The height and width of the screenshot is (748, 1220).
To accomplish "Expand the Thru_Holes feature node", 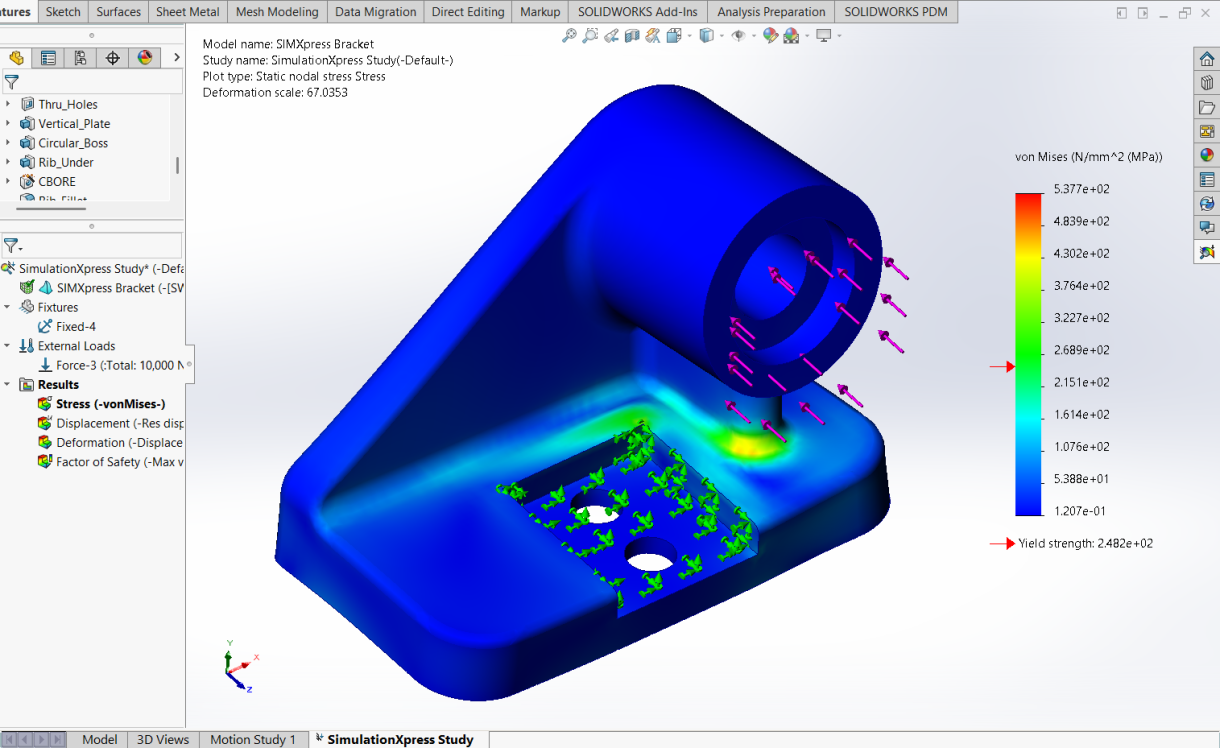I will pos(8,104).
